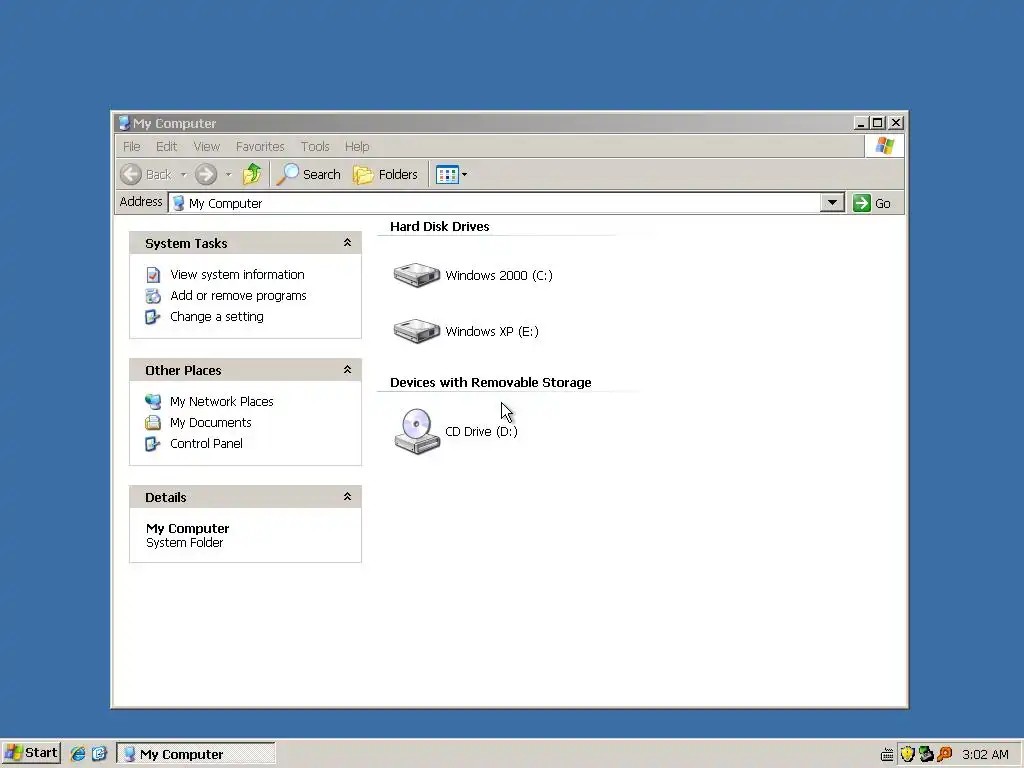This screenshot has height=768, width=1024.
Task: Open the Edit menu
Action: point(166,146)
